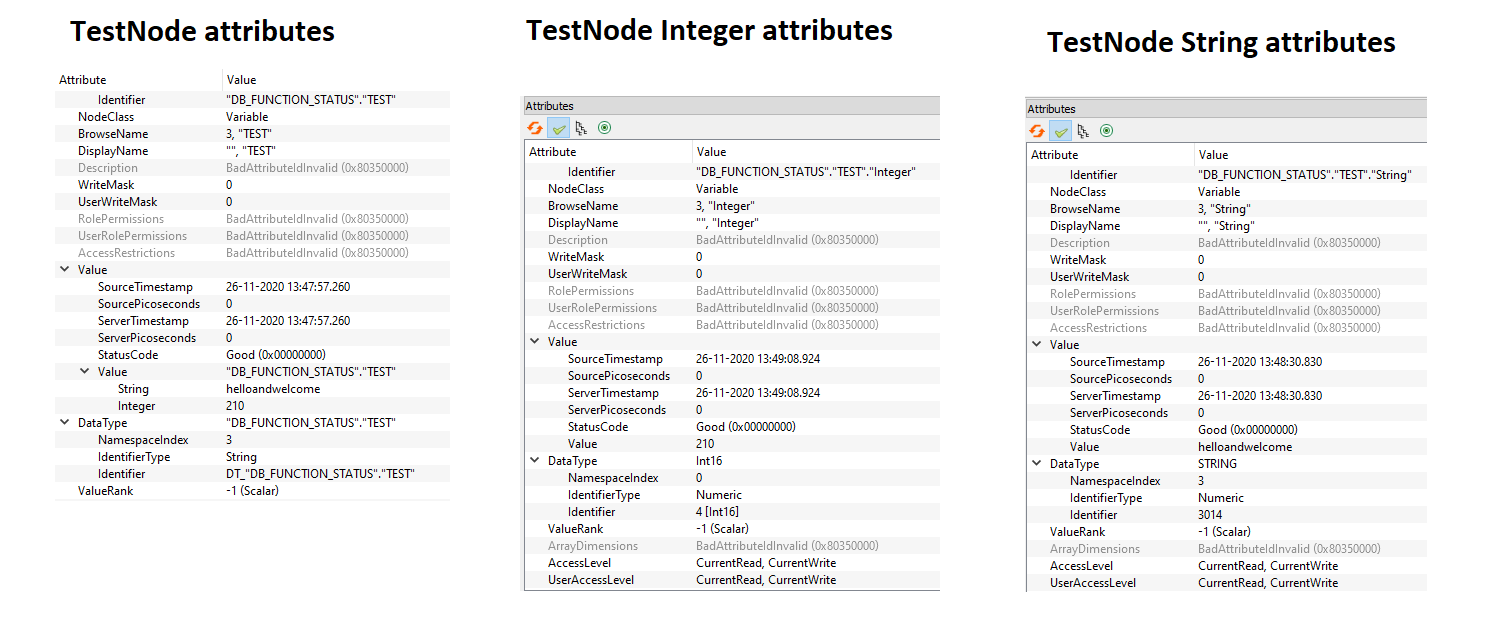Viewport: 1493px width, 637px height.
Task: Select the UserWriteMask row in String panel
Action: click(x=1226, y=277)
